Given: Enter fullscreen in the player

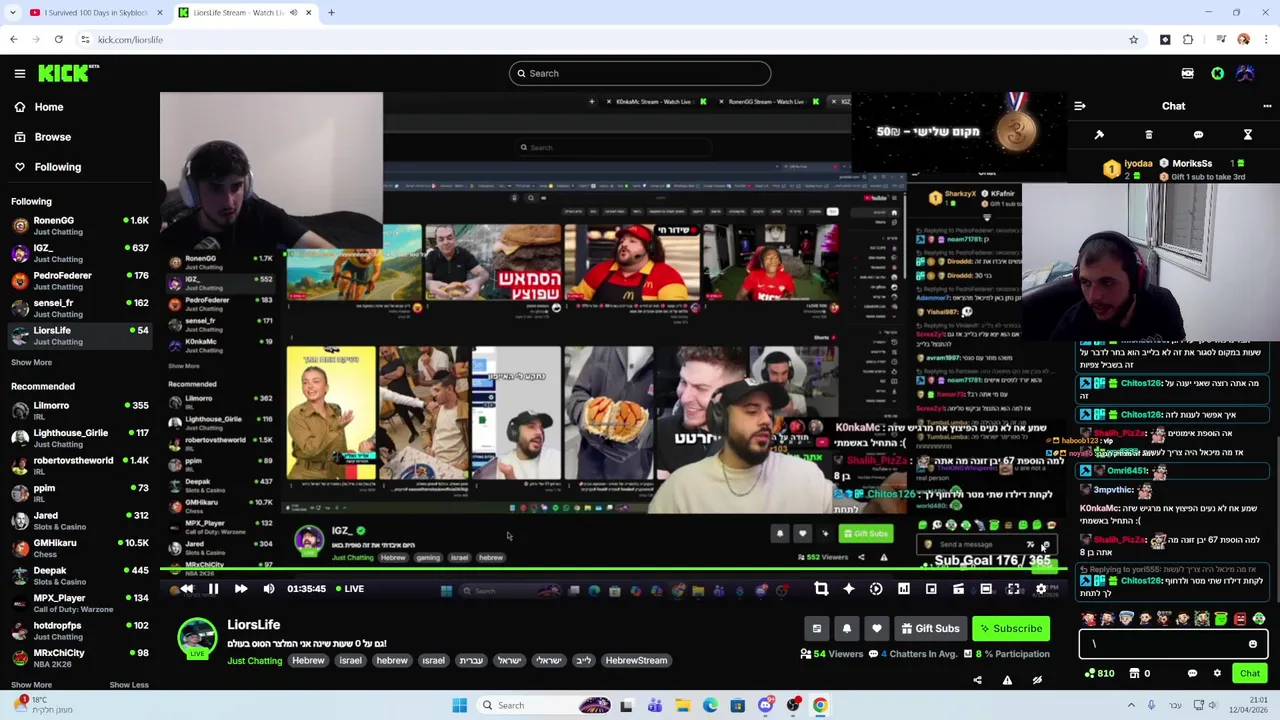Looking at the screenshot, I should click(x=1013, y=589).
